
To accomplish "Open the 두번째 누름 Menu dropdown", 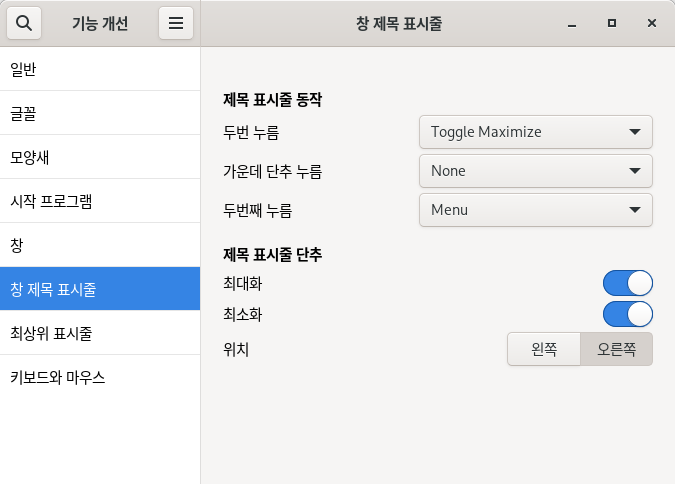I will coord(536,210).
